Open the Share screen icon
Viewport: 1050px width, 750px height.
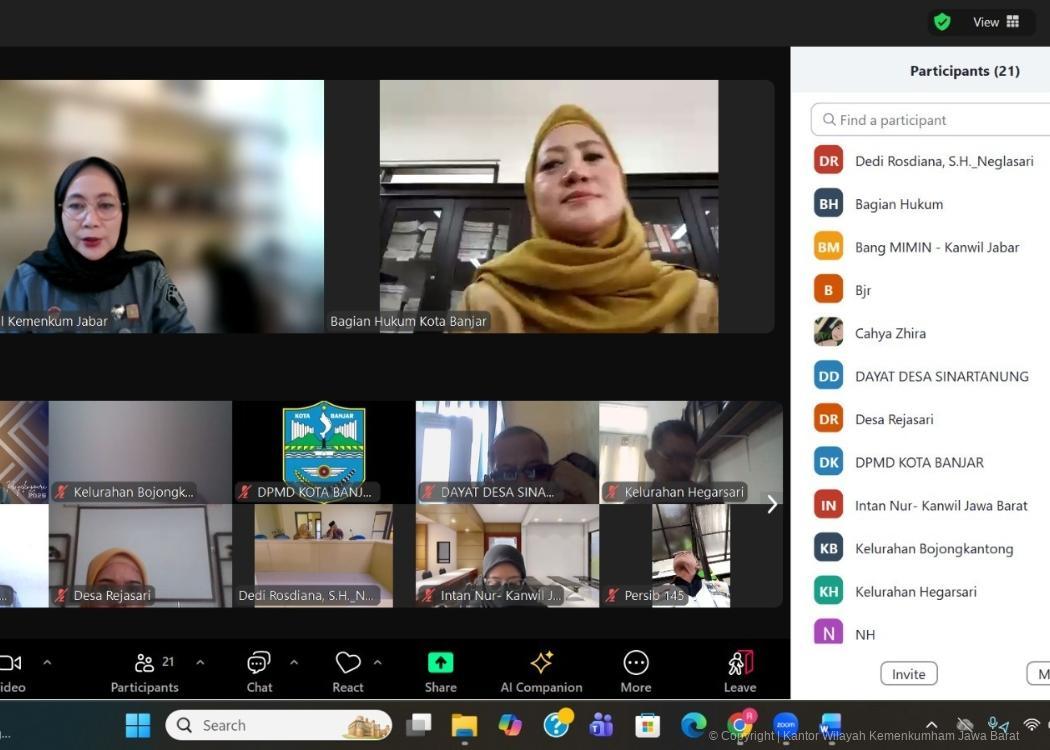click(440, 663)
